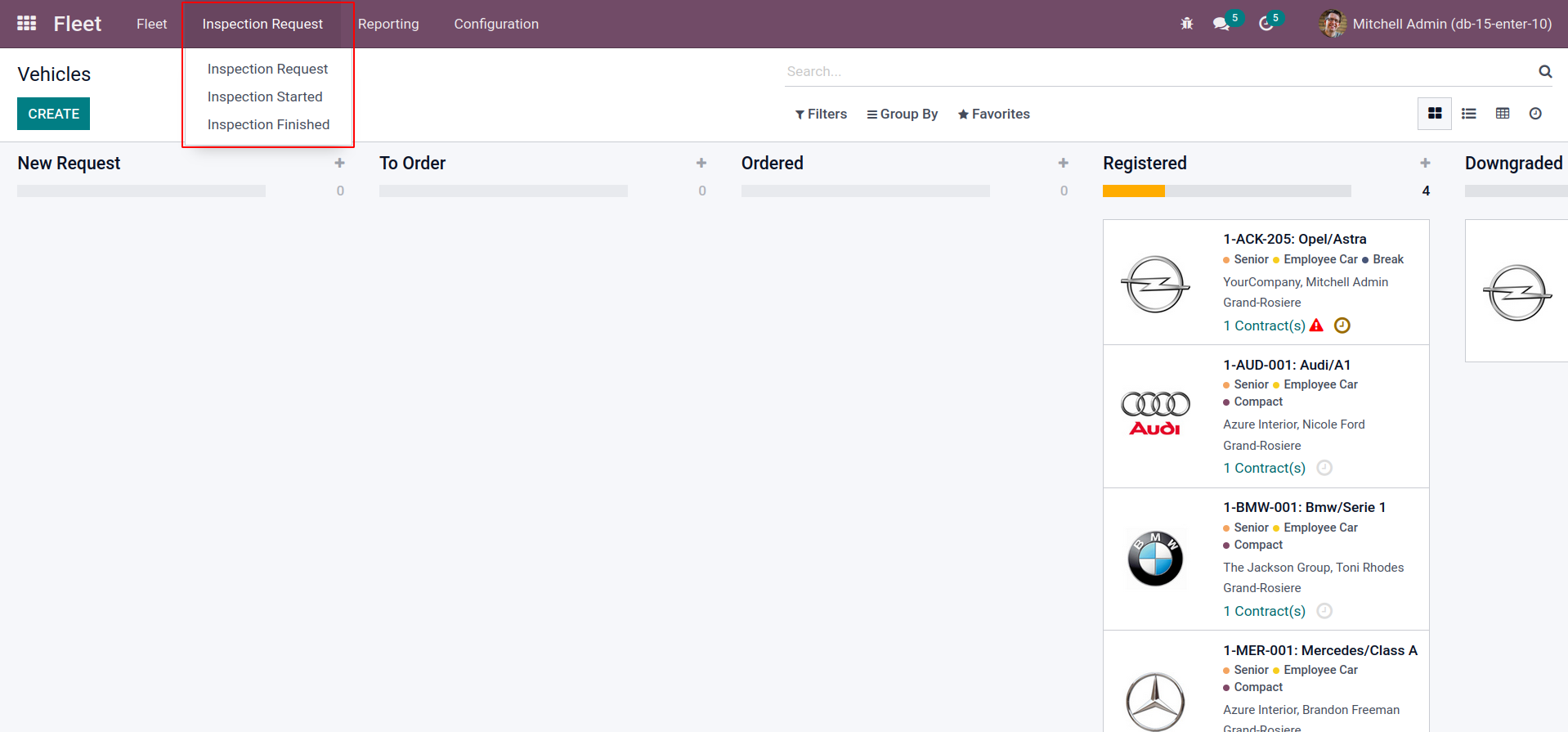Click Mitchell Admin avatar picture
1568x732 pixels.
pos(1333,24)
